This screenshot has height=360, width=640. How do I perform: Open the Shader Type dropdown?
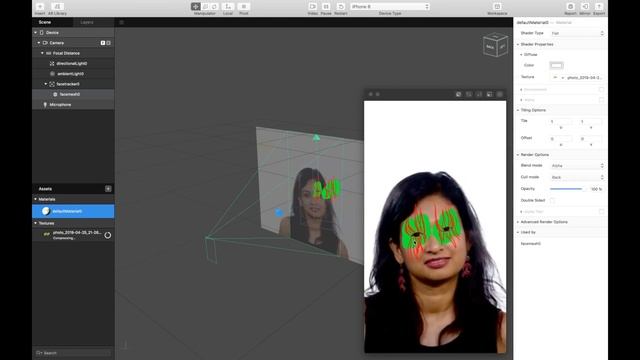pyautogui.click(x=577, y=33)
